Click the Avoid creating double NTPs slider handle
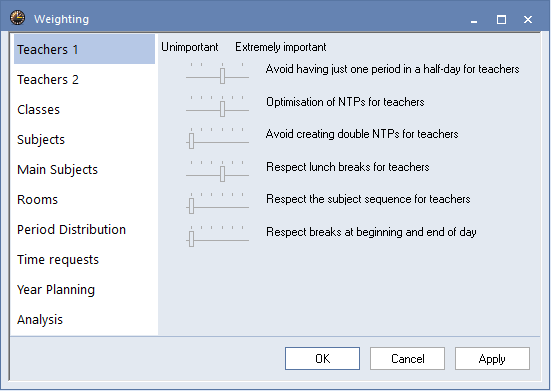This screenshot has width=551, height=391. 192,141
